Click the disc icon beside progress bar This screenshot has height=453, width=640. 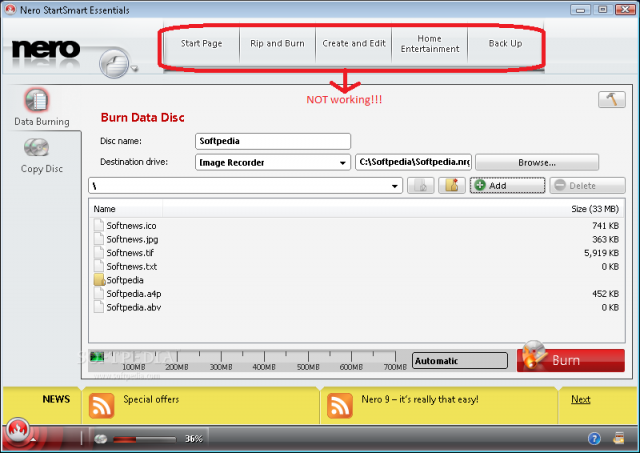pyautogui.click(x=101, y=439)
